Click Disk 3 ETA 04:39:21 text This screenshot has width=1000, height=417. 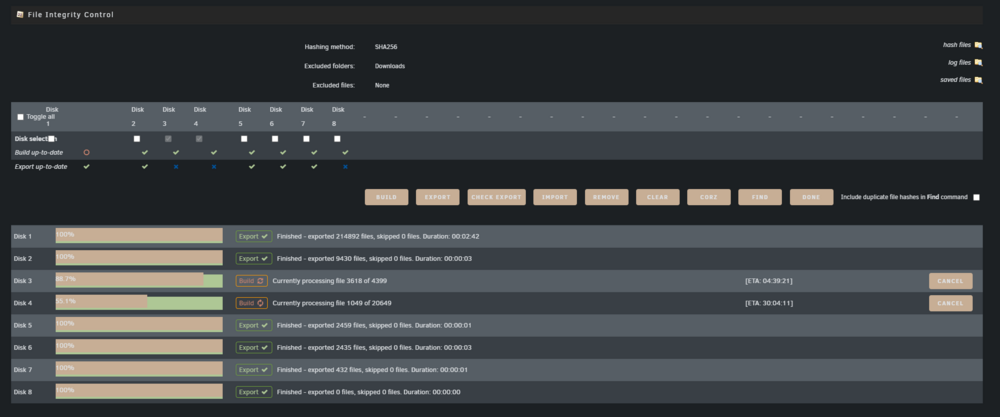768,281
